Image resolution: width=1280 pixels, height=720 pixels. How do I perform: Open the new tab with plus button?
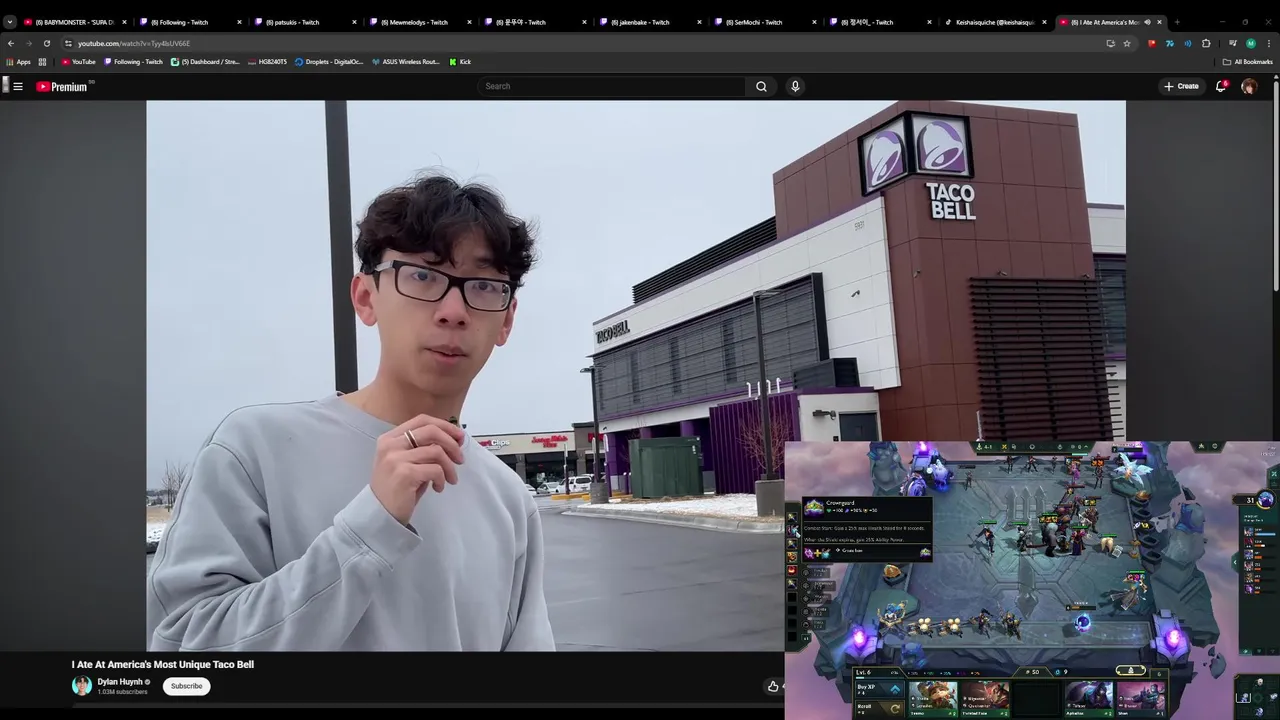[x=1176, y=22]
